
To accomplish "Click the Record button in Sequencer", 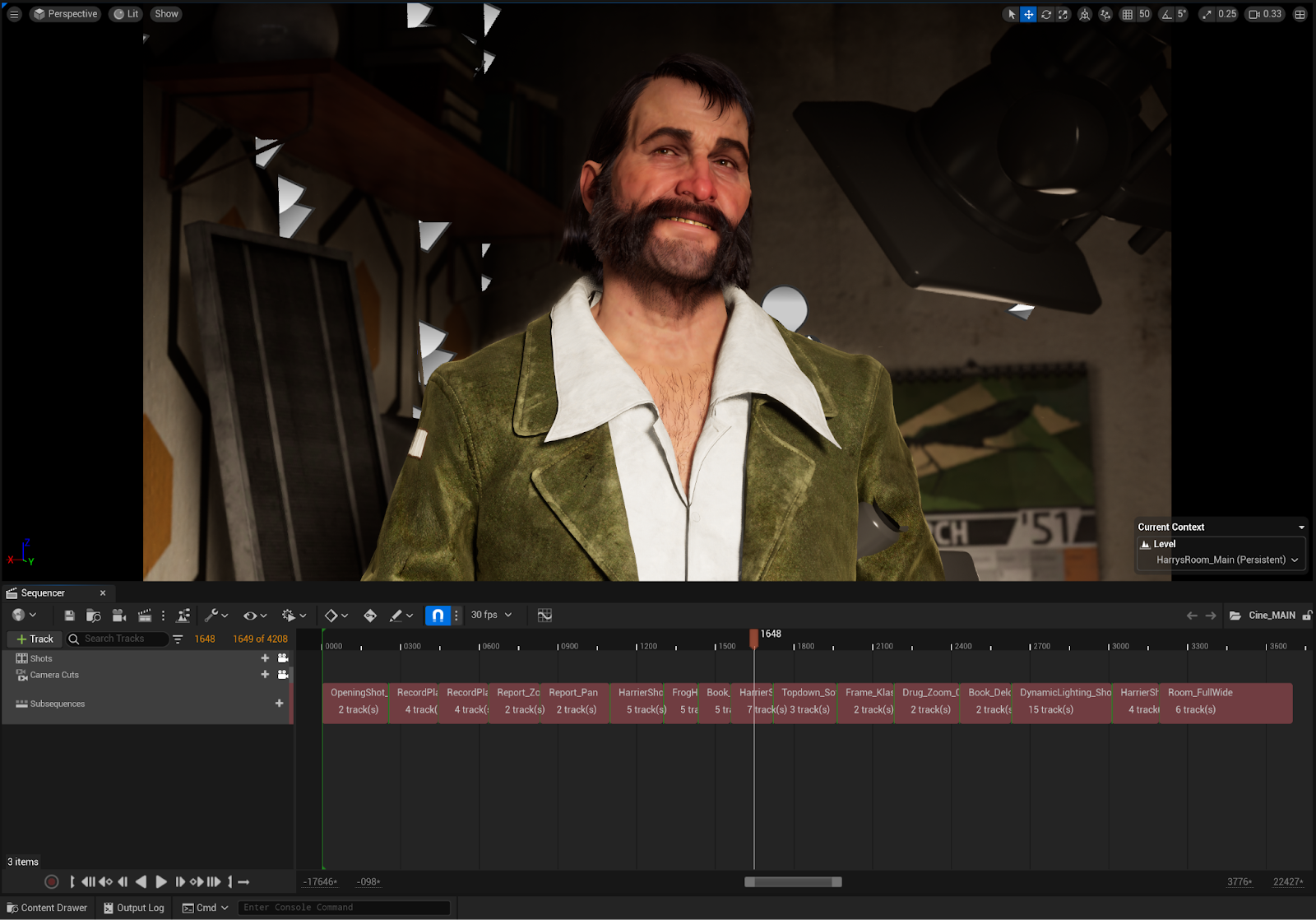I will 51,882.
